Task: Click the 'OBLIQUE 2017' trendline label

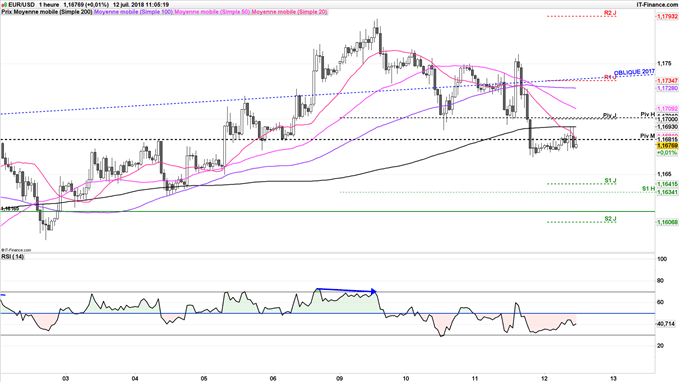Action: (634, 72)
